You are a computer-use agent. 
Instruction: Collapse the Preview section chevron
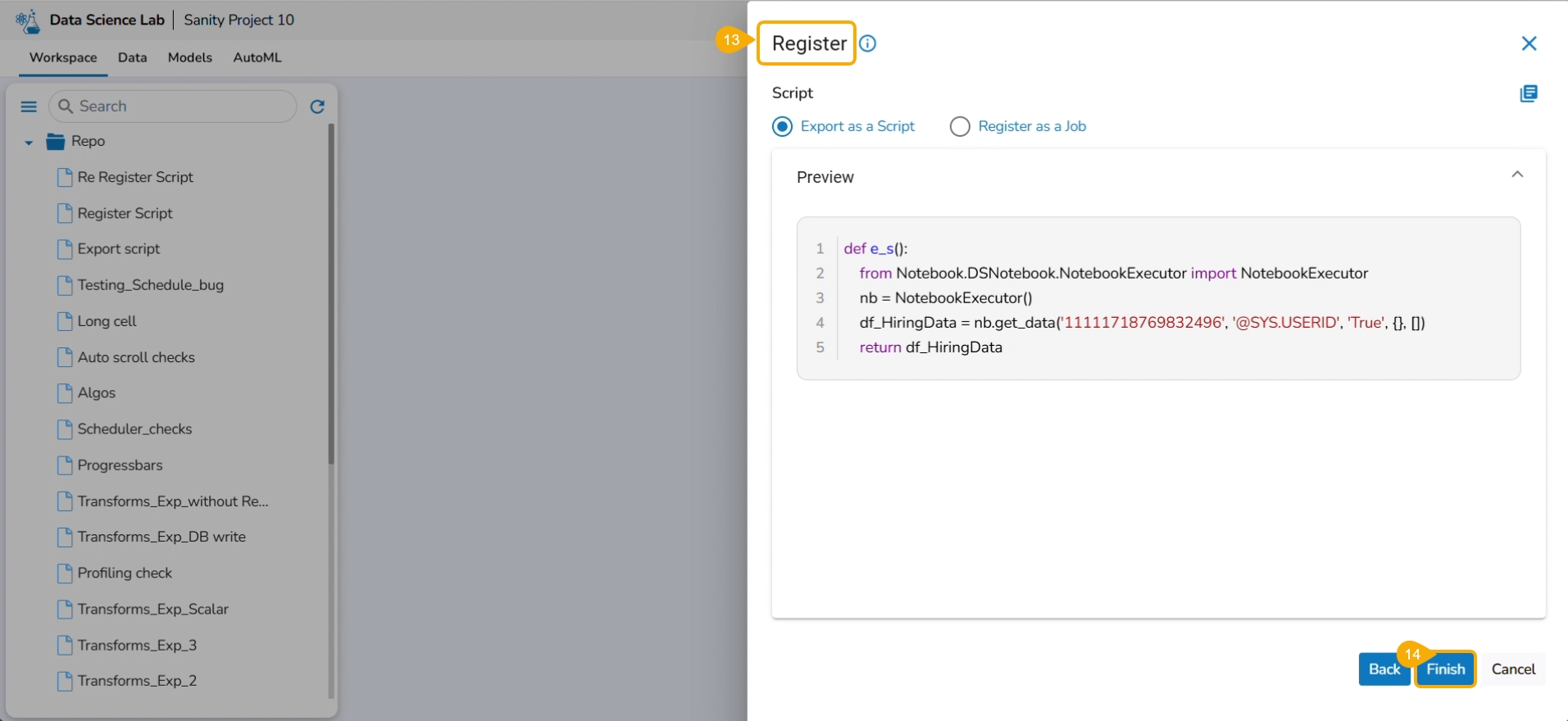tap(1517, 175)
